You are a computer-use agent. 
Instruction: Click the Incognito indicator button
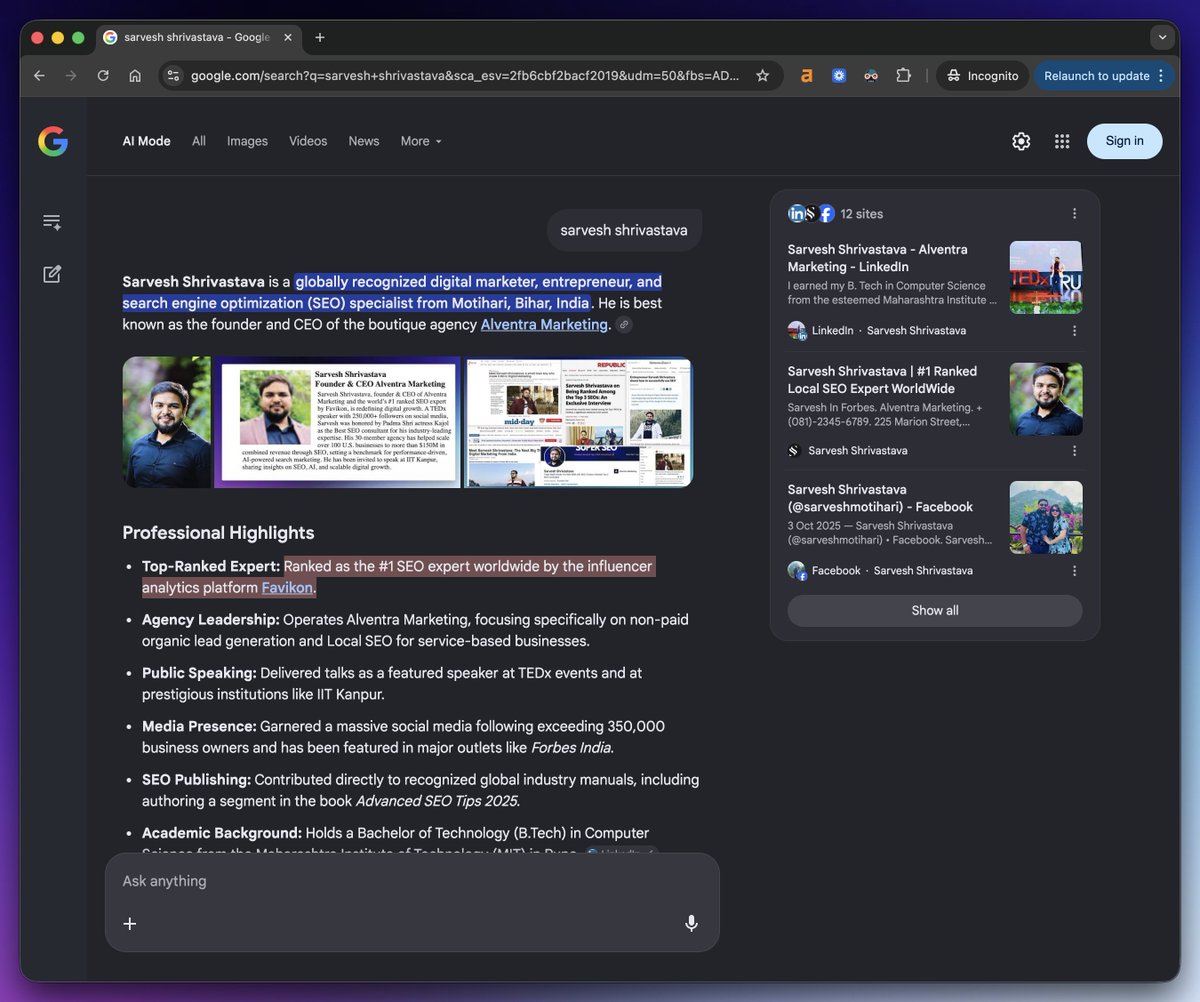[982, 76]
